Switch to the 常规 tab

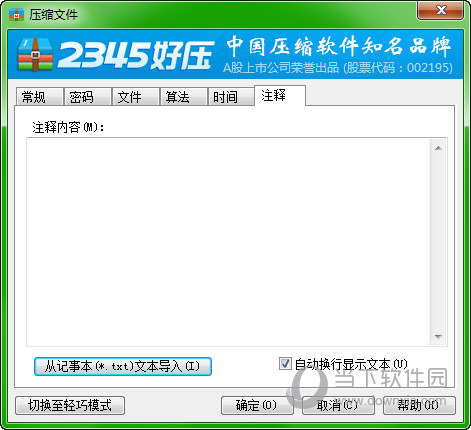(x=39, y=97)
